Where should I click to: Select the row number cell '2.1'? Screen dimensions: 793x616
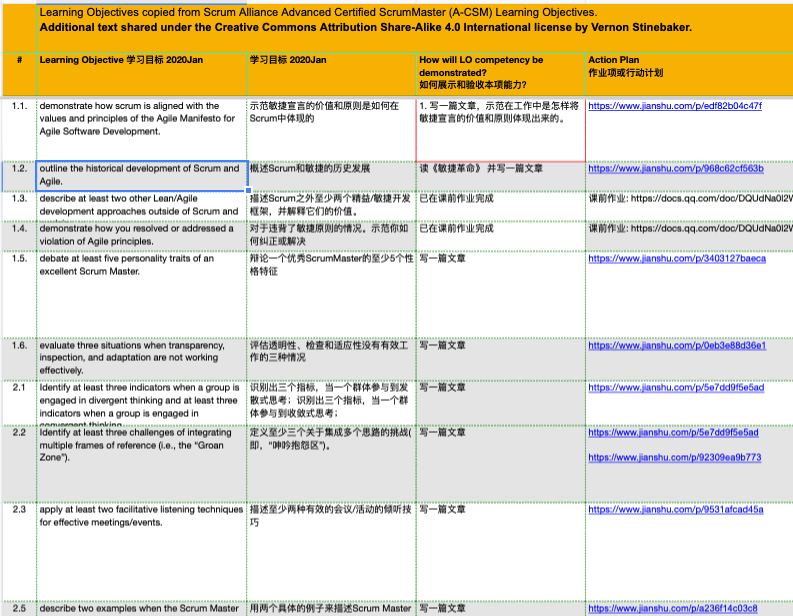19,403
